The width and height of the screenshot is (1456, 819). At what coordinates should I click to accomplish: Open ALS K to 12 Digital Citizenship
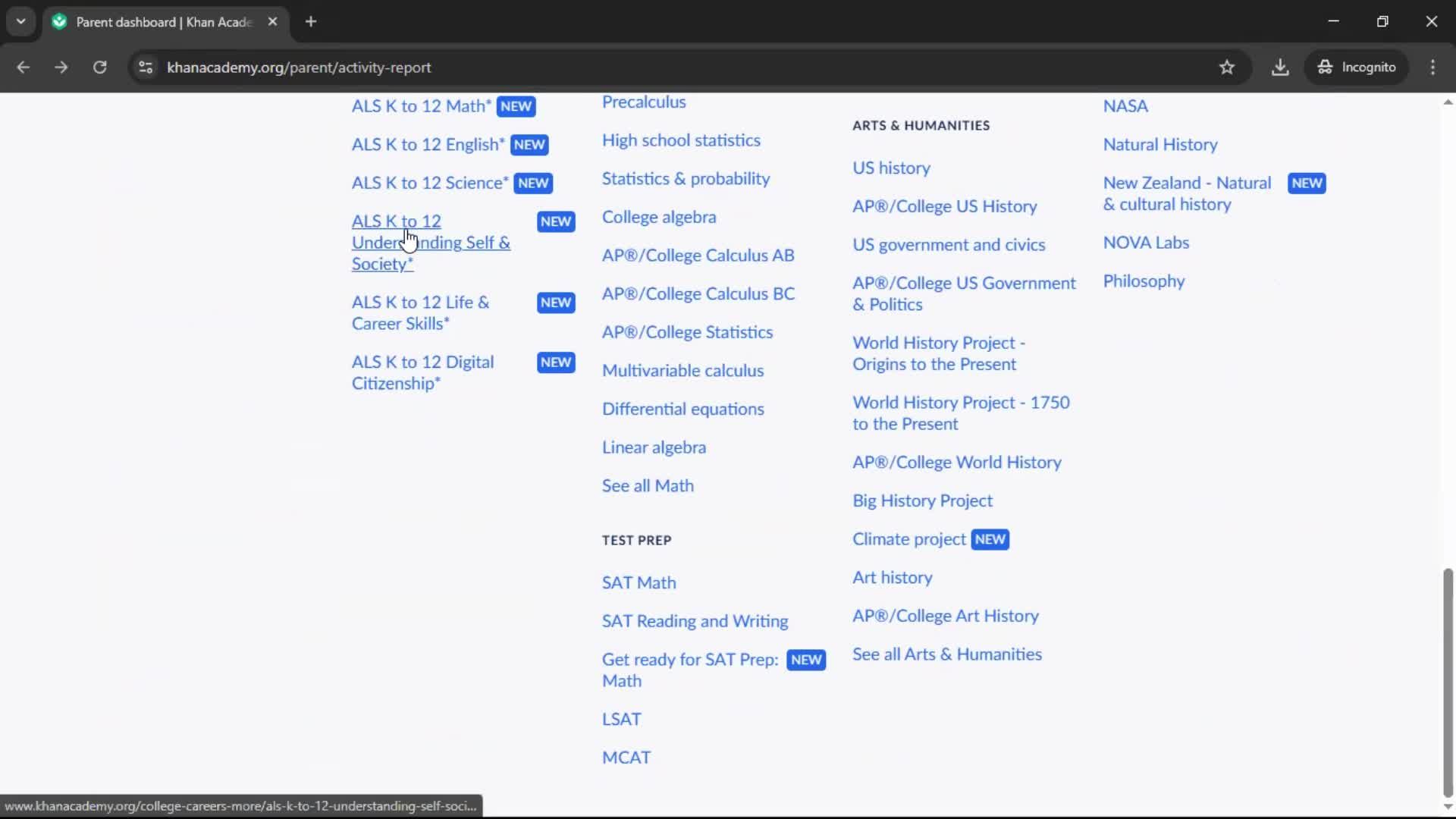click(422, 373)
